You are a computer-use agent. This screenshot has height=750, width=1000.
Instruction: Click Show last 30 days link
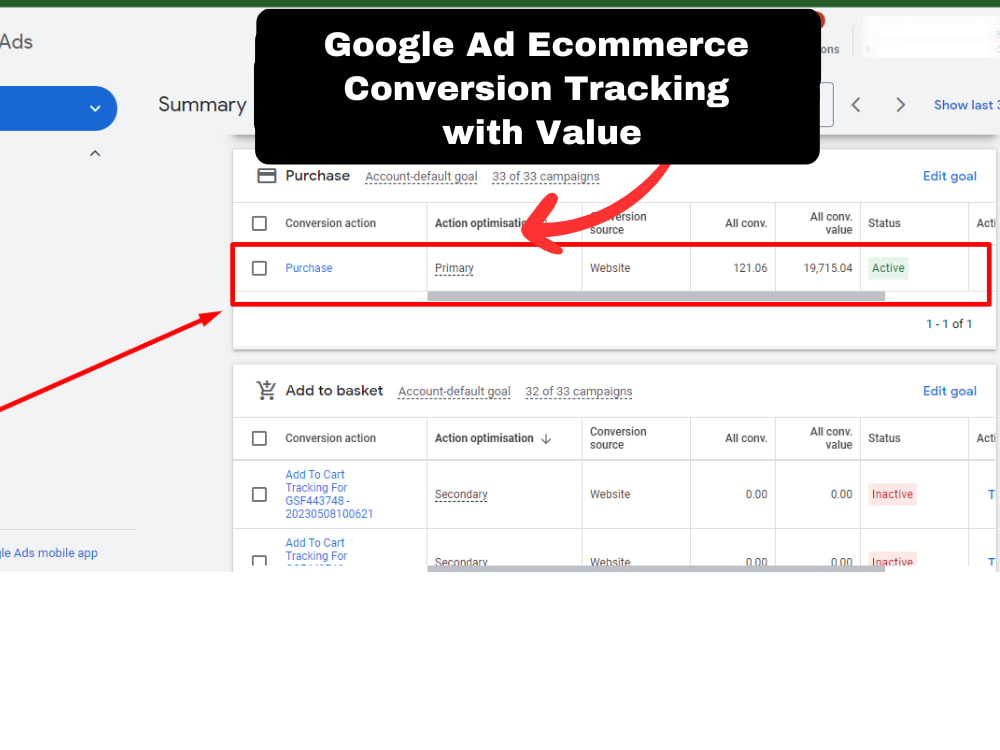click(x=966, y=105)
